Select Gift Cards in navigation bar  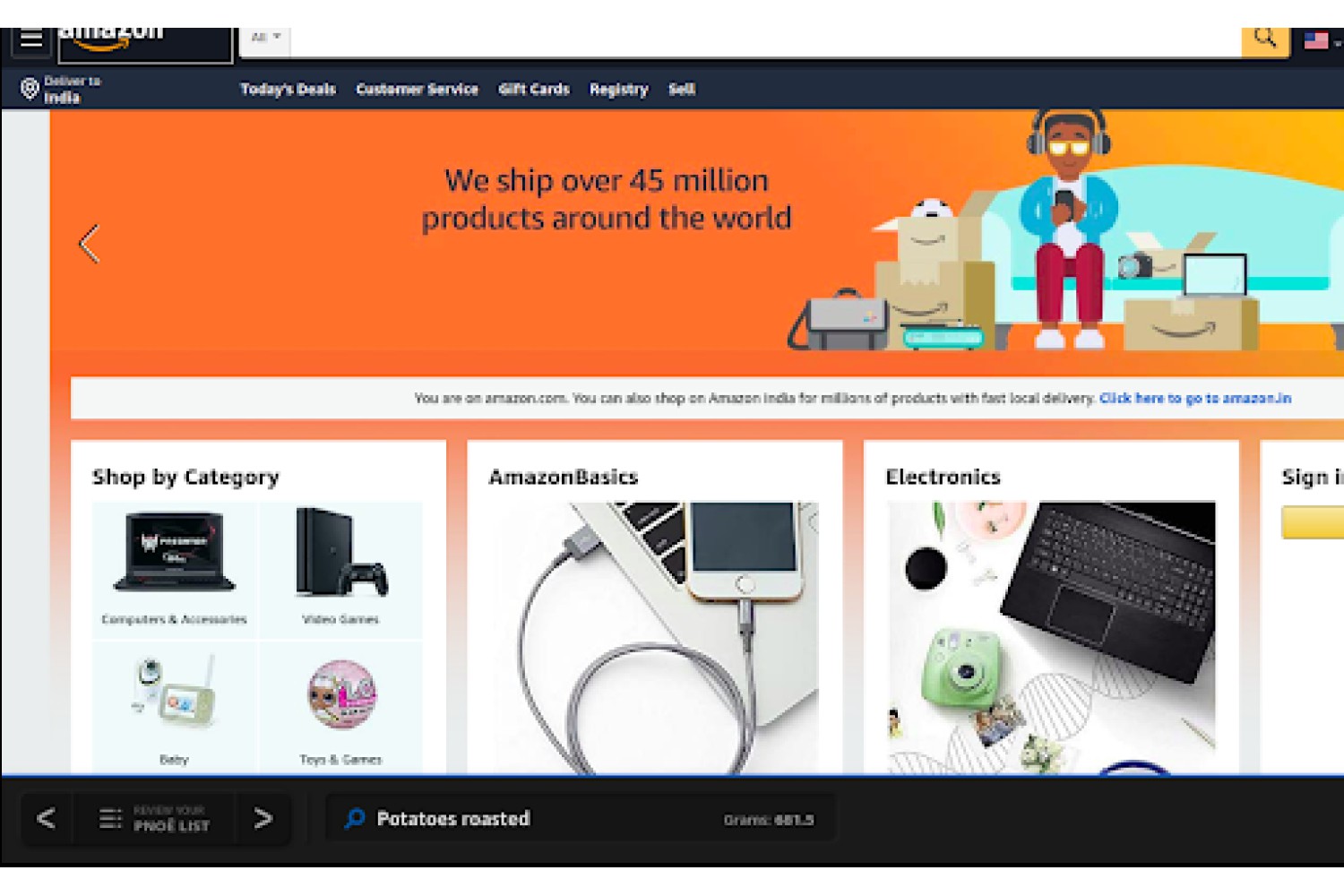pos(534,89)
